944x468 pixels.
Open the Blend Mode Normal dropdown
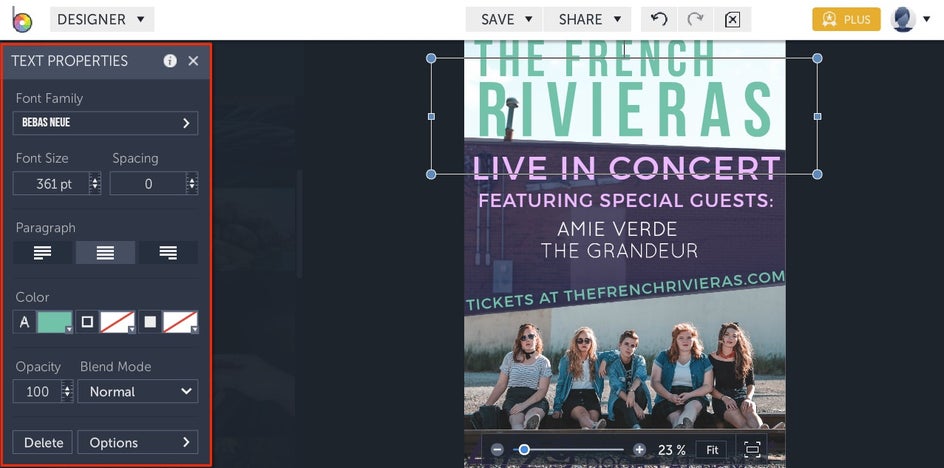click(x=138, y=392)
